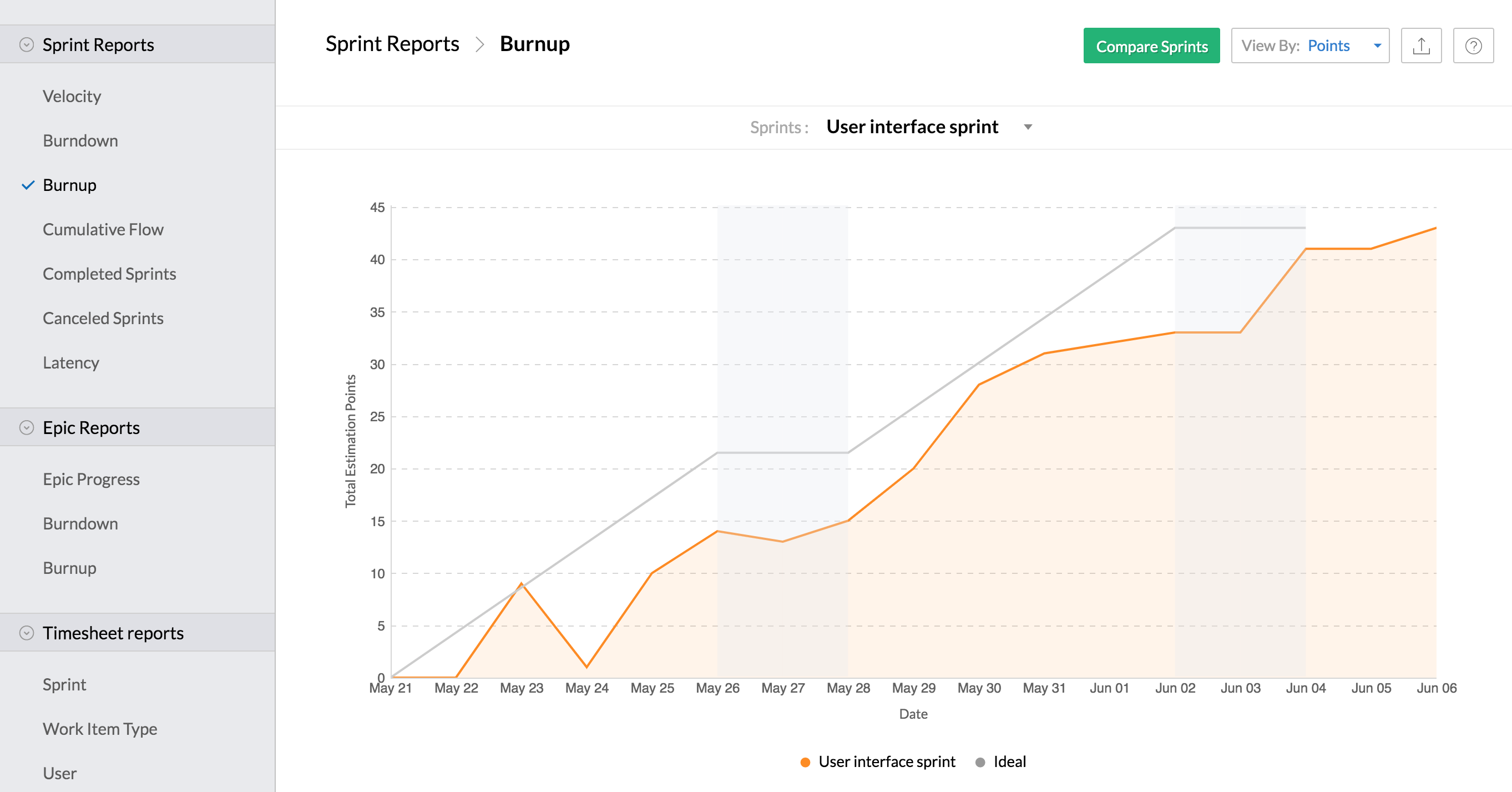Click the orange line endpoint at Jun 06
Viewport: 1512px width, 792px height.
tap(1435, 228)
